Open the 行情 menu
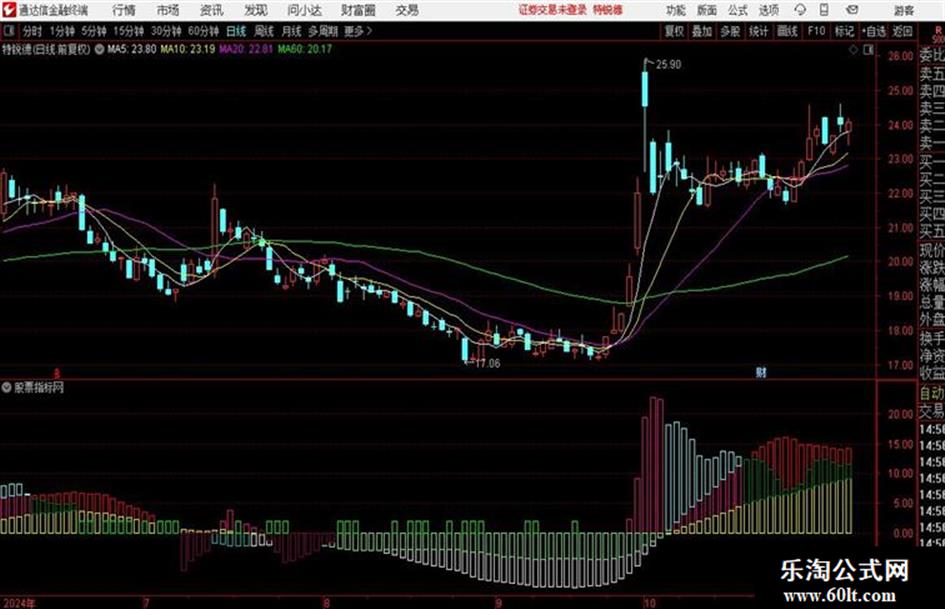945x609 pixels. coord(124,10)
